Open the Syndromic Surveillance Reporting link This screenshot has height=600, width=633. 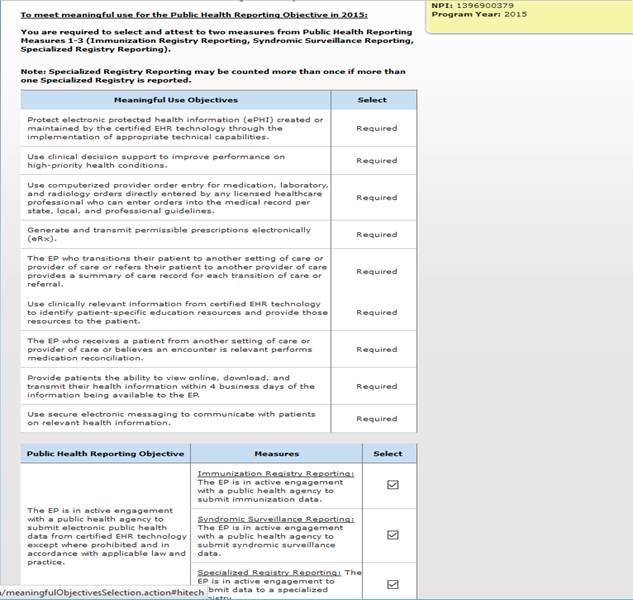pyautogui.click(x=275, y=520)
